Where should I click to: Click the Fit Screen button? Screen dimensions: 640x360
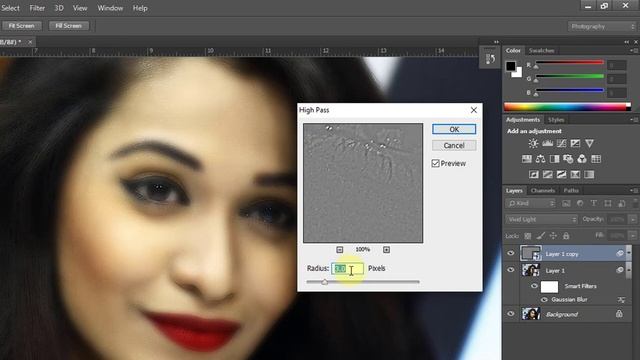click(x=21, y=26)
